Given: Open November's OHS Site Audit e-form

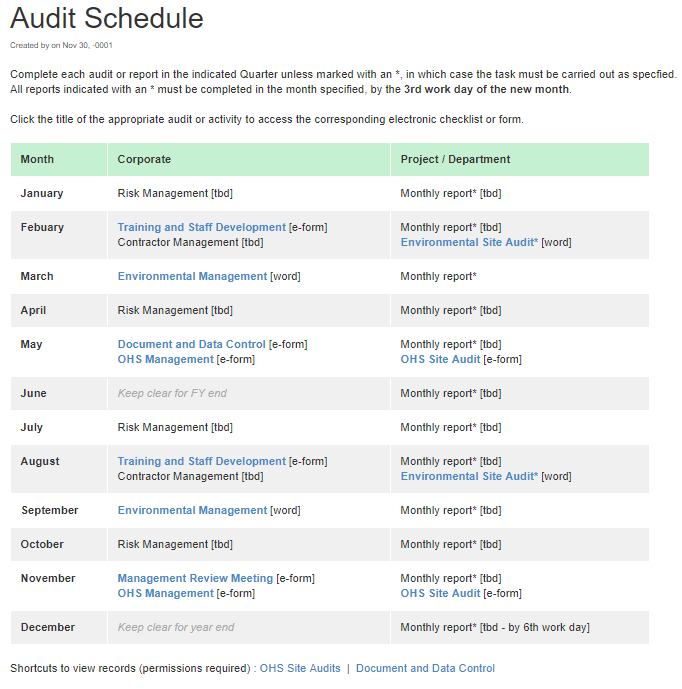Looking at the screenshot, I should (x=440, y=593).
